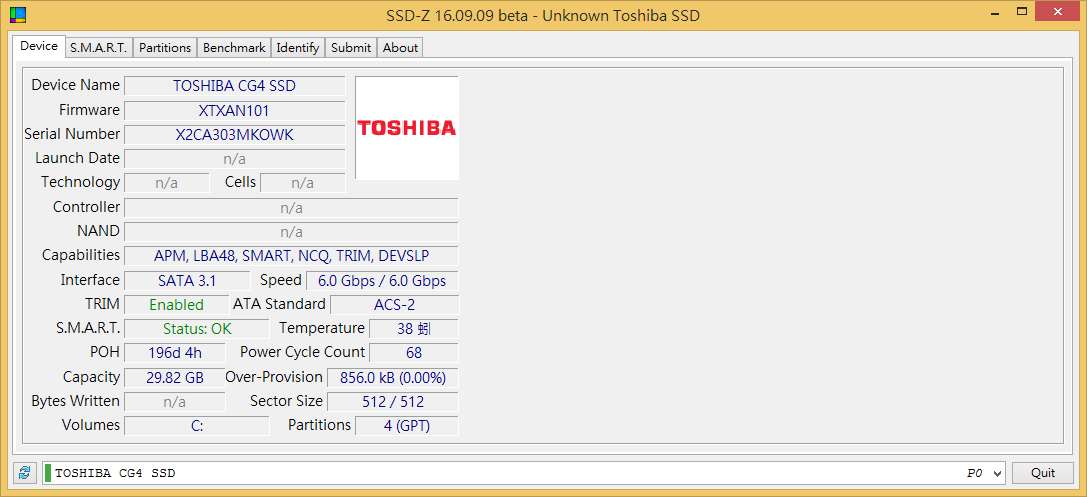This screenshot has width=1087, height=497.
Task: Click the Capabilities label
Action: pyautogui.click(x=81, y=255)
